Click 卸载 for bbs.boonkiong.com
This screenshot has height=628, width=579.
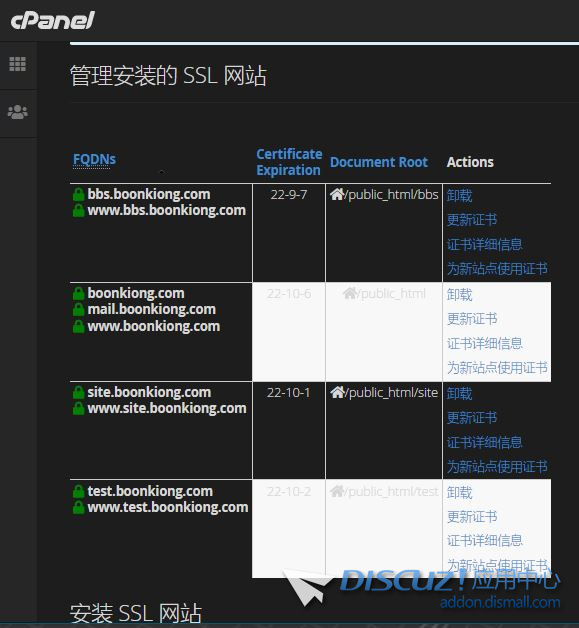click(459, 196)
